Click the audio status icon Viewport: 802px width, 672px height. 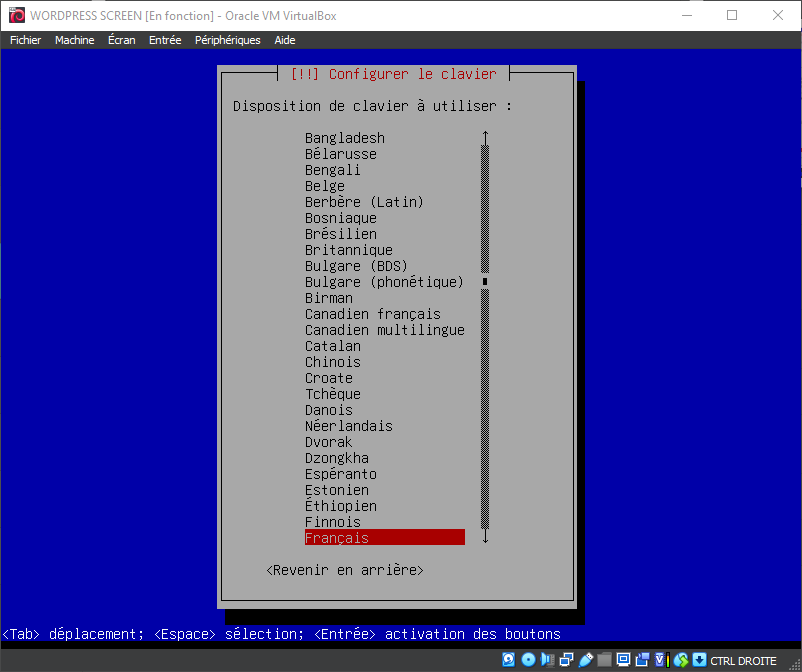547,660
